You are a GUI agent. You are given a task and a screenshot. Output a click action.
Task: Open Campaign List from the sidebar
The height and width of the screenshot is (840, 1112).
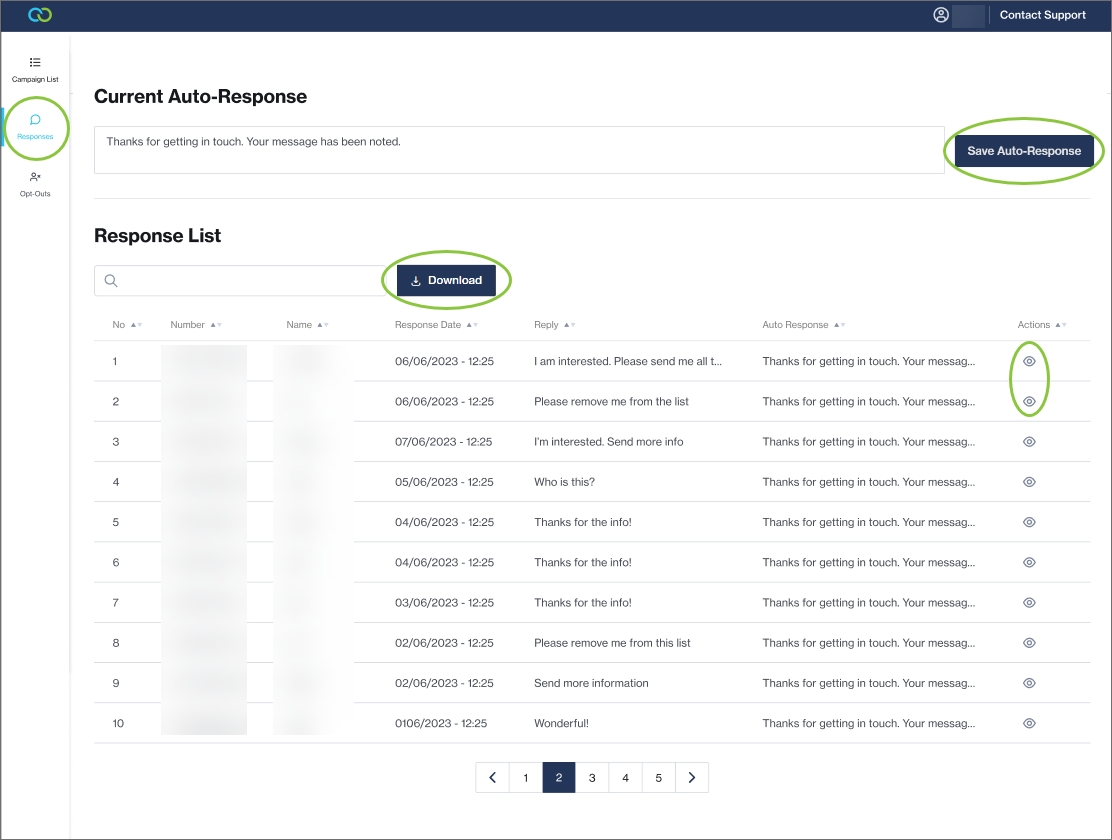(x=35, y=69)
